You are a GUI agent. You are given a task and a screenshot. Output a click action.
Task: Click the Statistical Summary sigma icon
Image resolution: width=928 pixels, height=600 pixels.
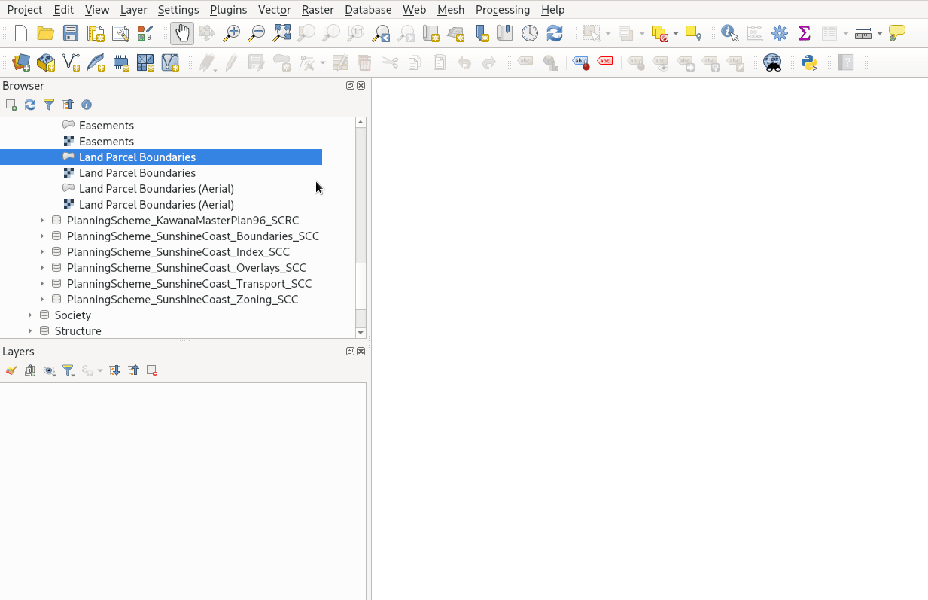click(x=804, y=33)
